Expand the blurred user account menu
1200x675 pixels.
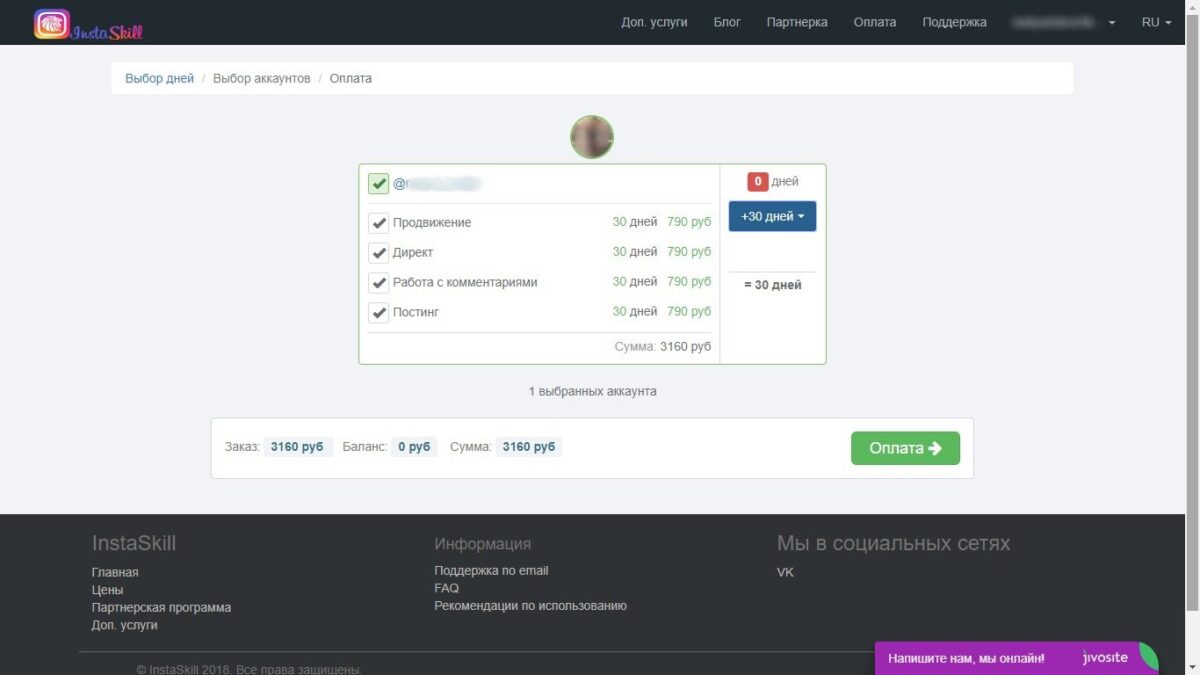1062,22
